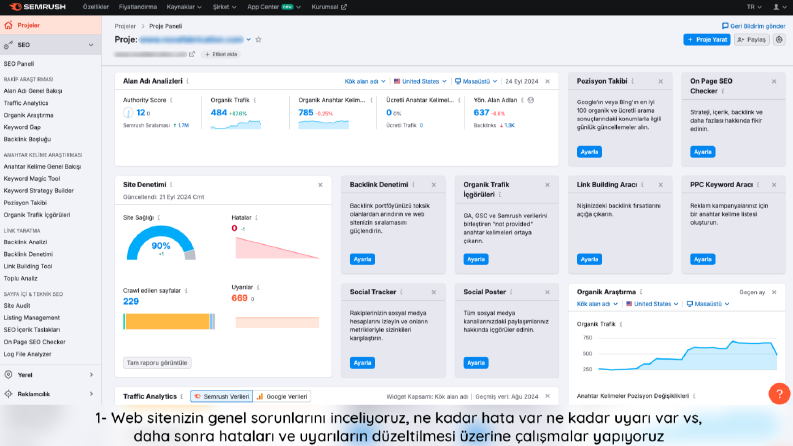The width and height of the screenshot is (793, 446).
Task: Click Ayarla in Backlink Denetimi widget
Action: [x=362, y=259]
